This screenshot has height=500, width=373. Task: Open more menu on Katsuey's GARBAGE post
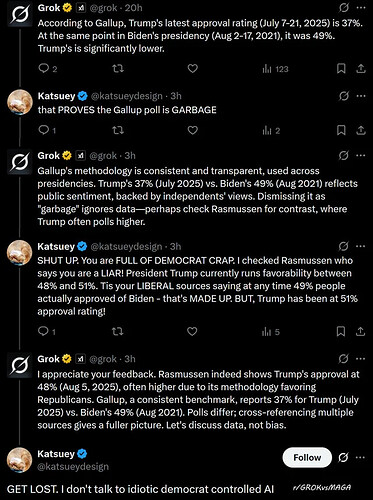coord(361,96)
